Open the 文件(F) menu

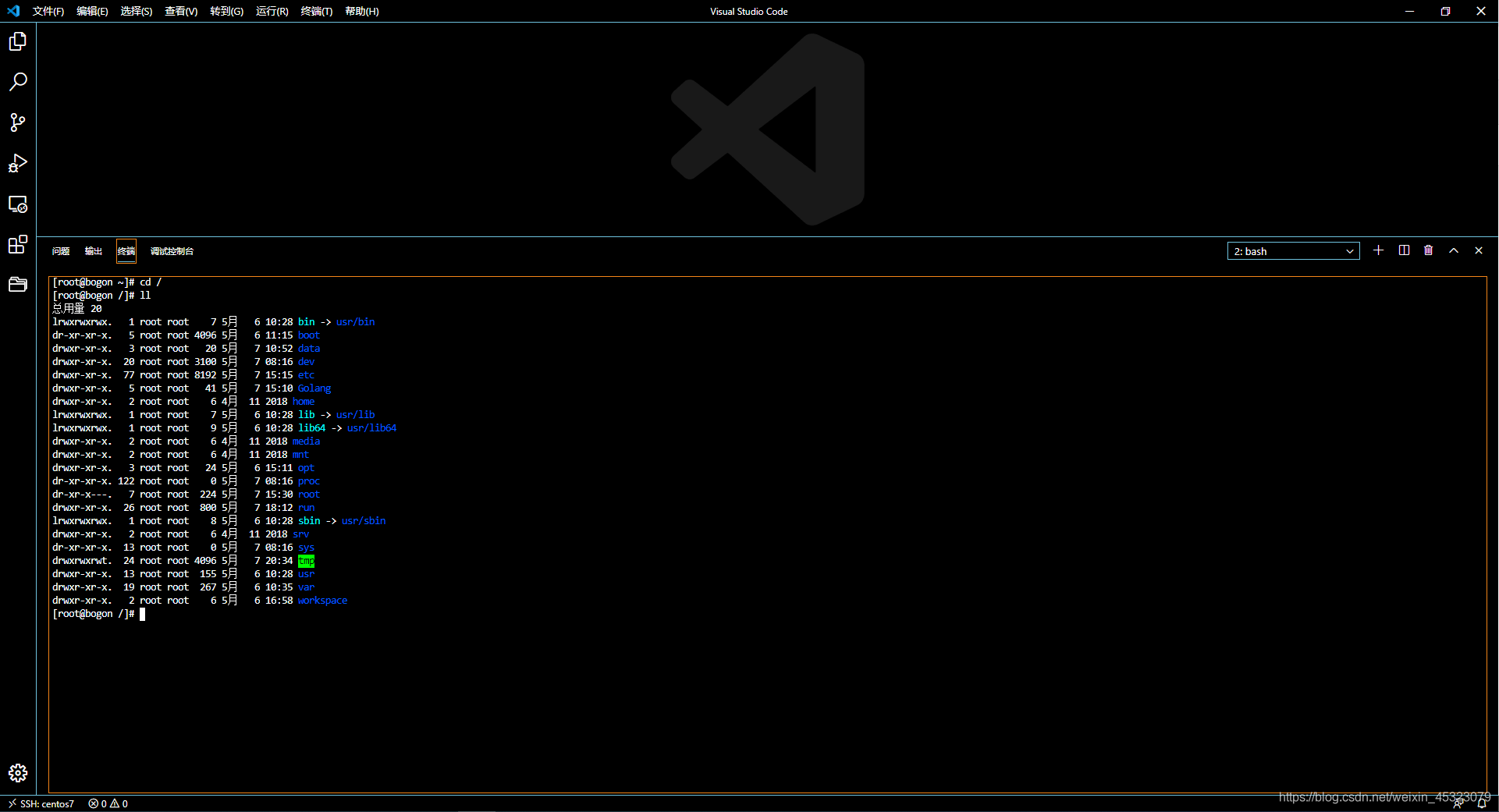point(48,11)
